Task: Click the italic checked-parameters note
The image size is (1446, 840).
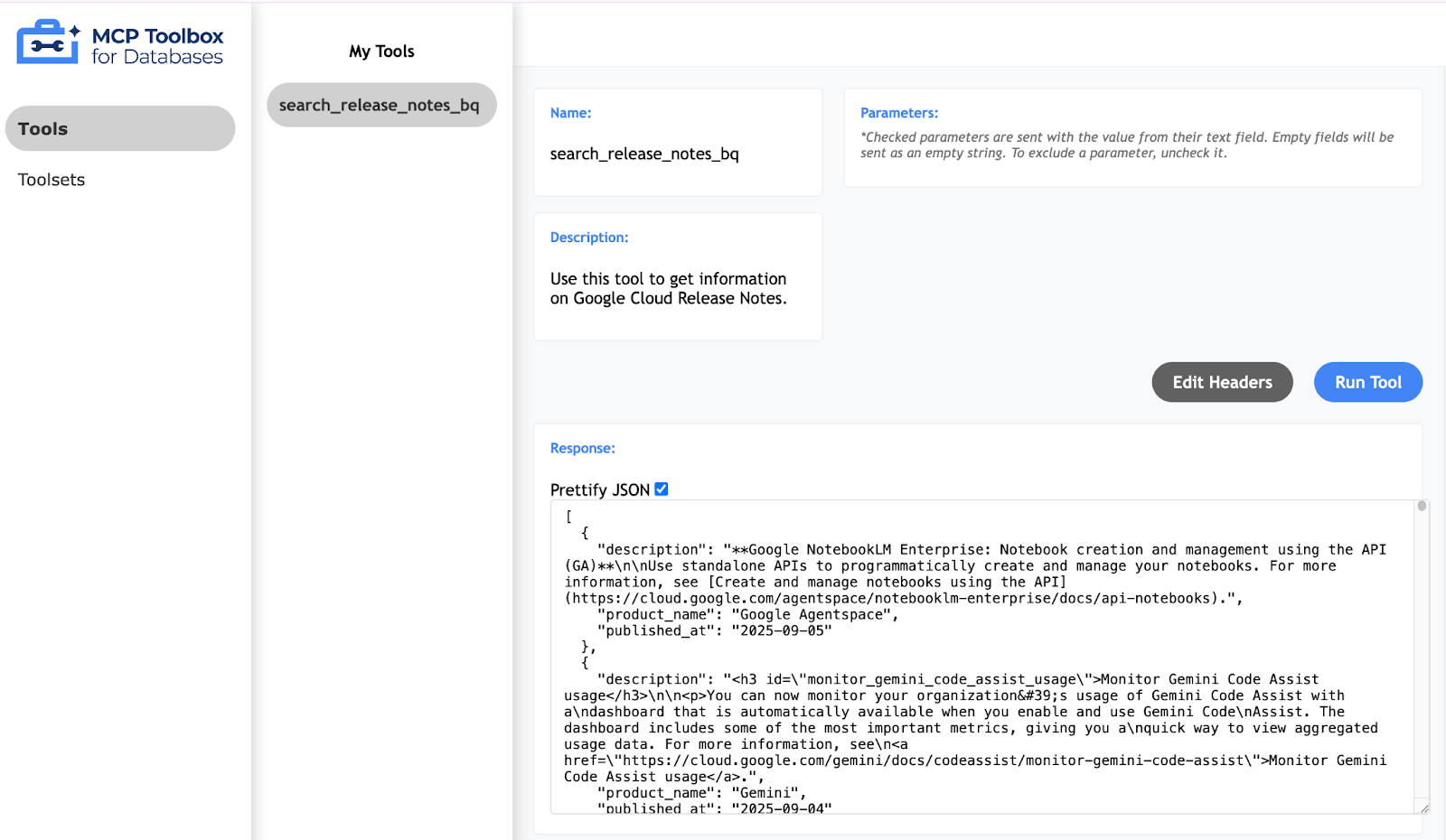Action: tap(1126, 145)
